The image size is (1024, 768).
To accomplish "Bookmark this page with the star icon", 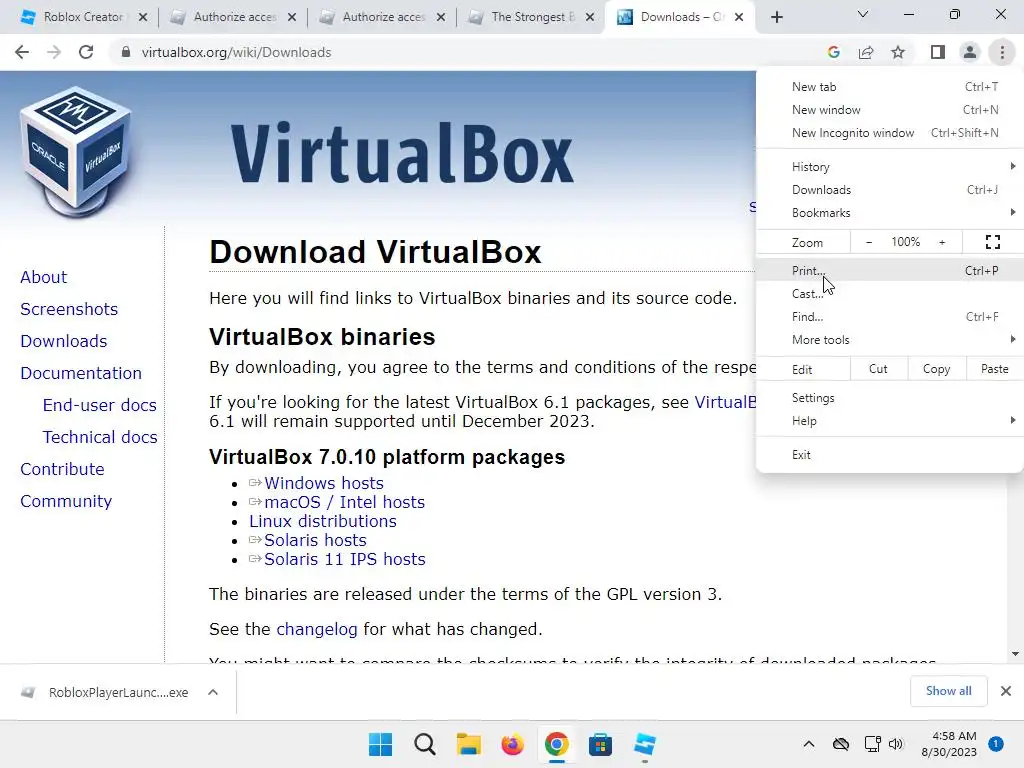I will [898, 52].
